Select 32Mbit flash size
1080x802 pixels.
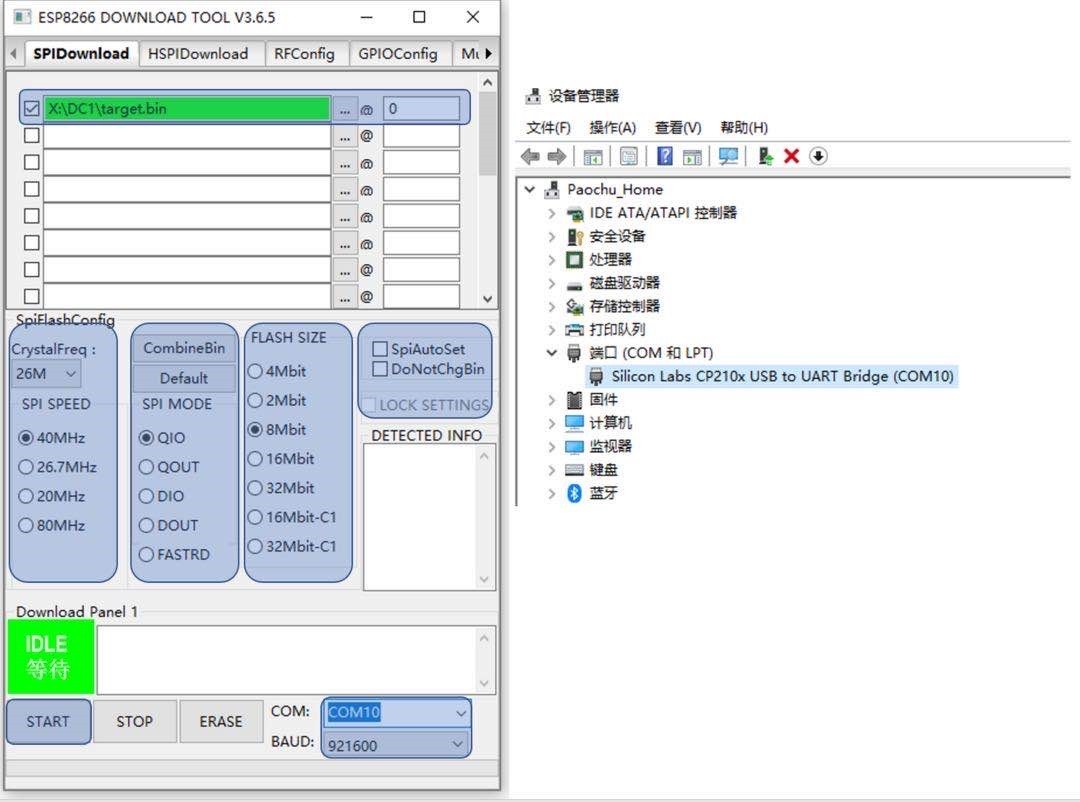pyautogui.click(x=256, y=488)
